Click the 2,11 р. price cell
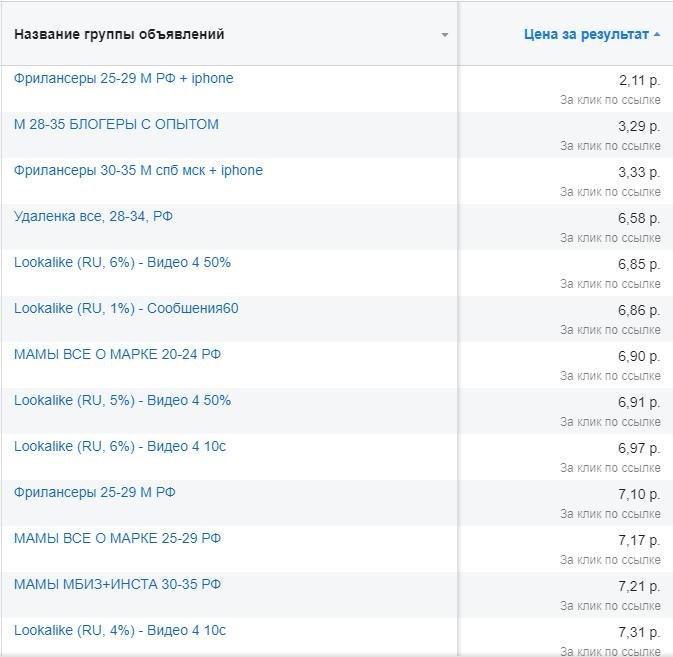Viewport: 673px width, 657px height. coord(639,80)
